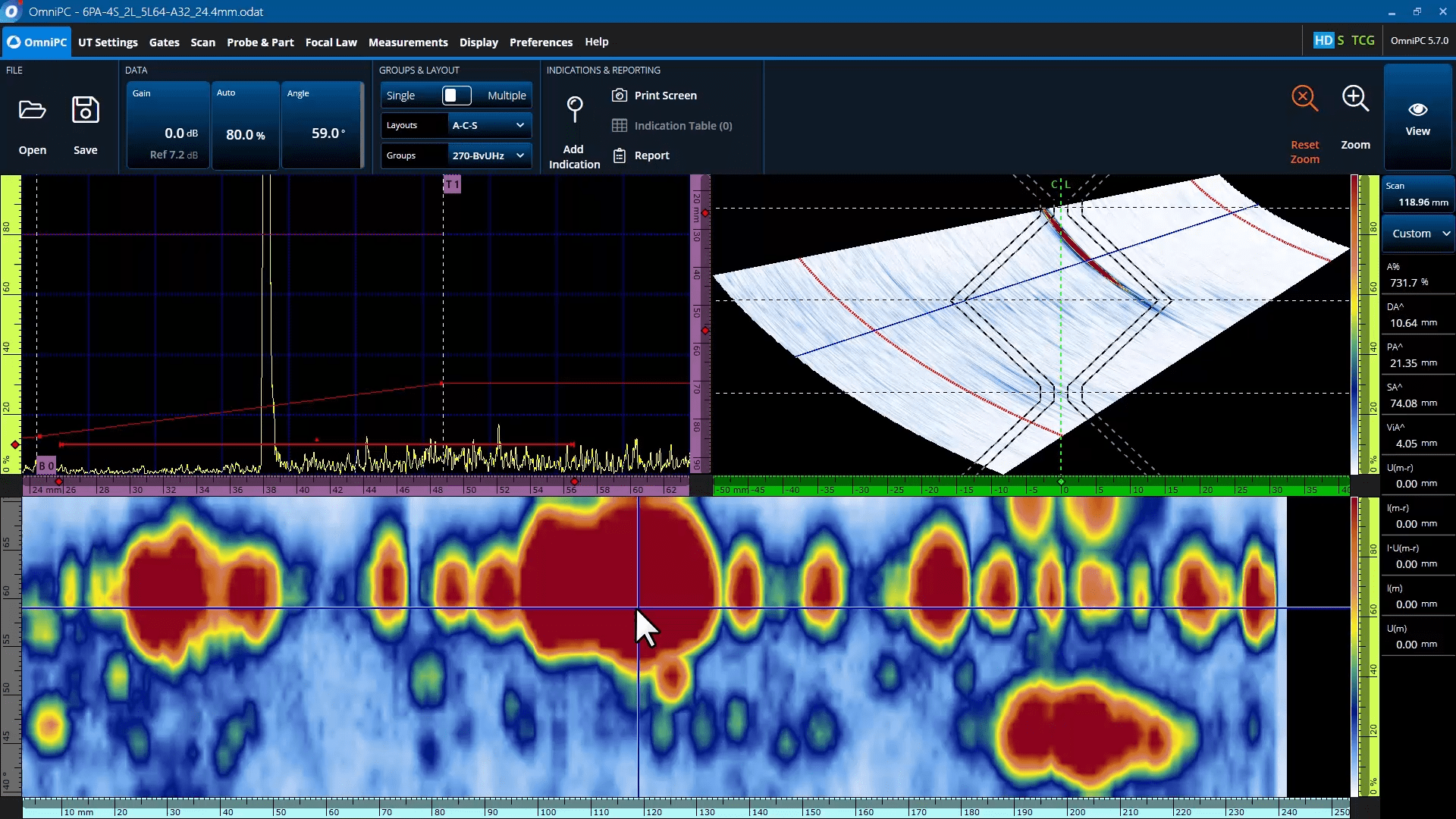Click the Open file folder icon

(32, 111)
